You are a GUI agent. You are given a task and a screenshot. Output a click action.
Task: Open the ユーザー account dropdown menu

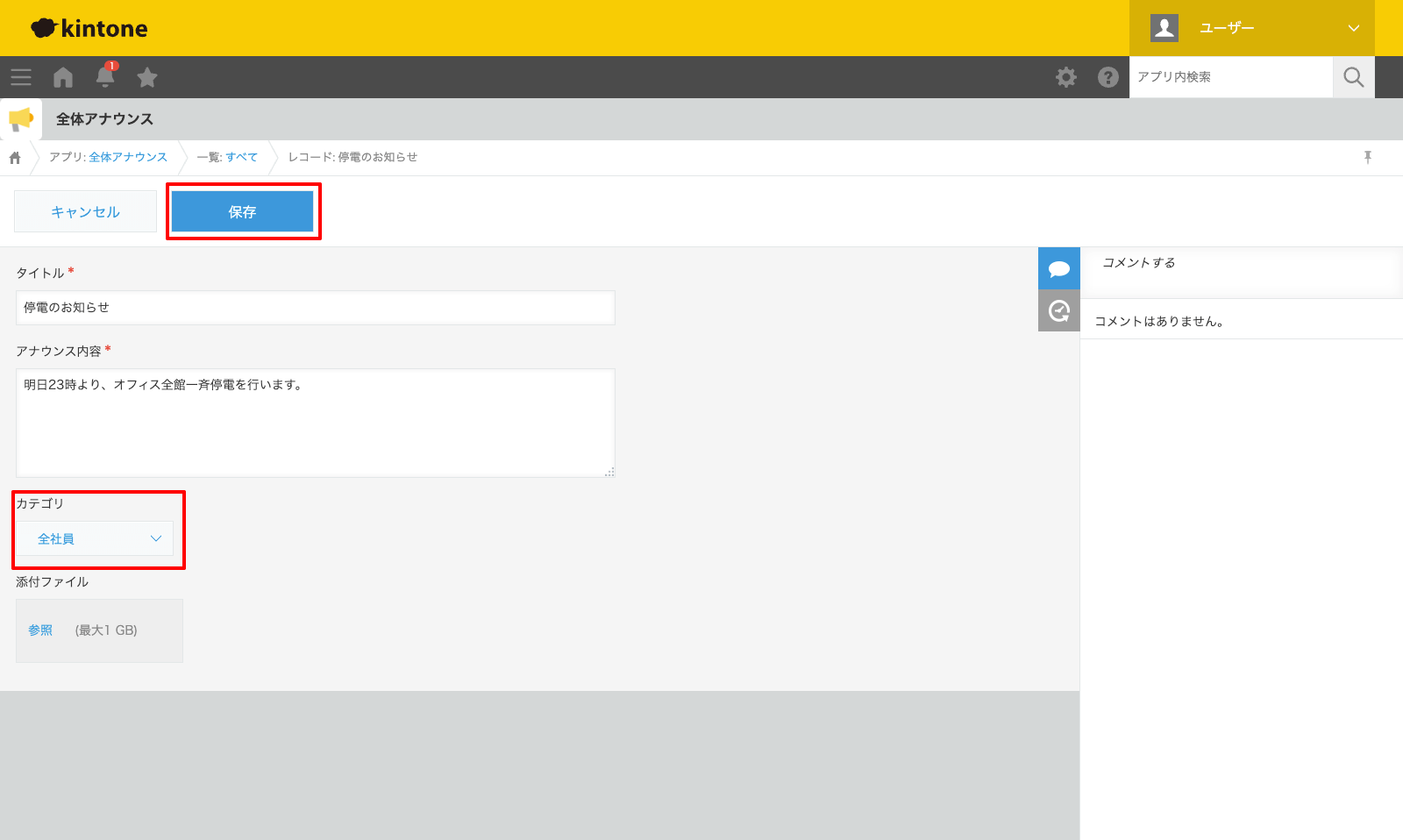pos(1251,28)
